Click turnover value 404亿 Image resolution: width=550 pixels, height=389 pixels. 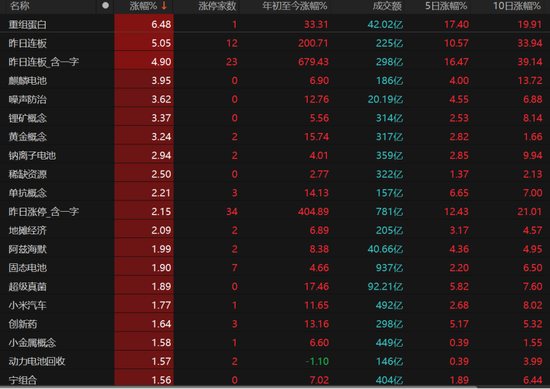click(x=389, y=380)
